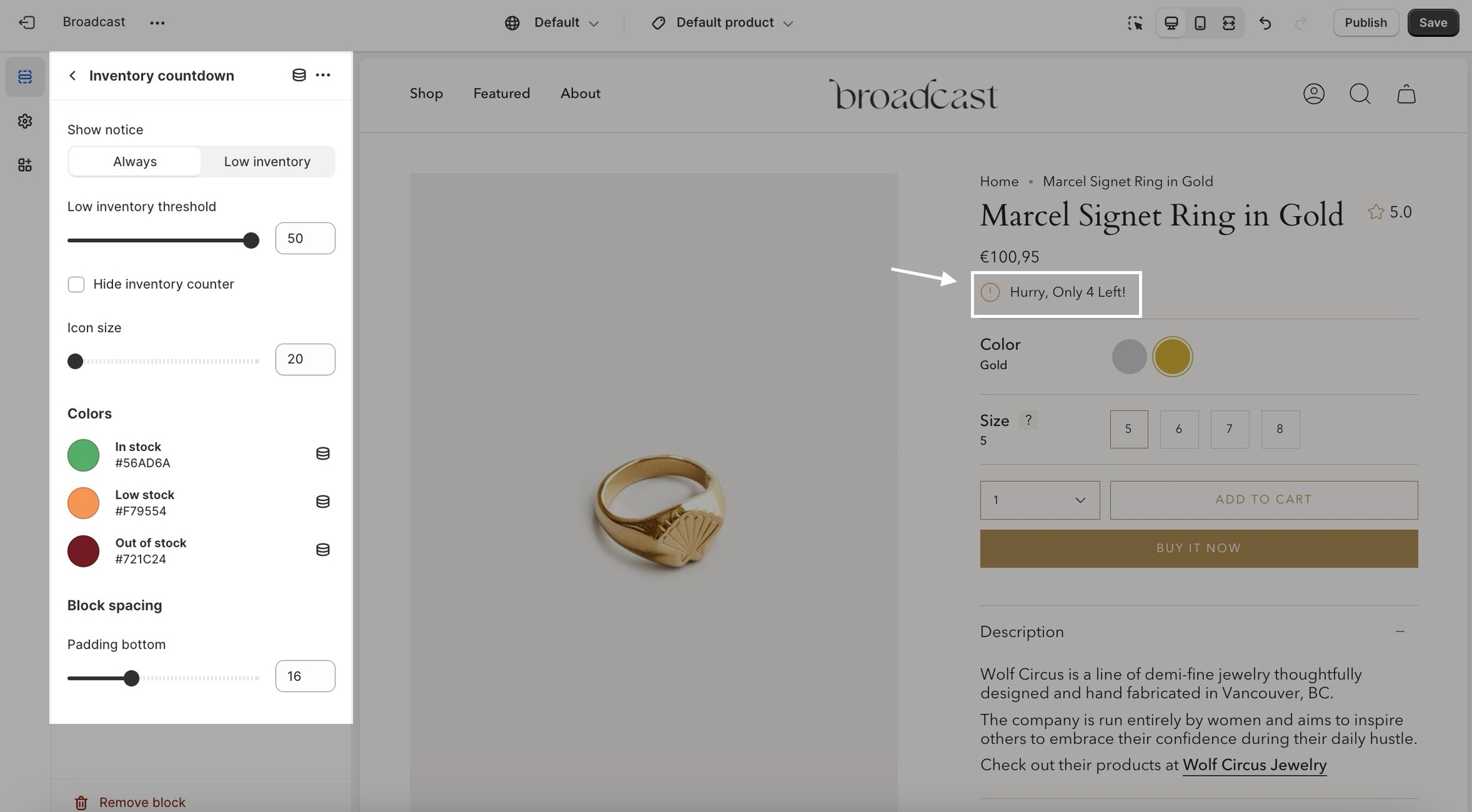Open the quantity selector dropdown
Screen dimensions: 1472x812
click(x=1039, y=500)
